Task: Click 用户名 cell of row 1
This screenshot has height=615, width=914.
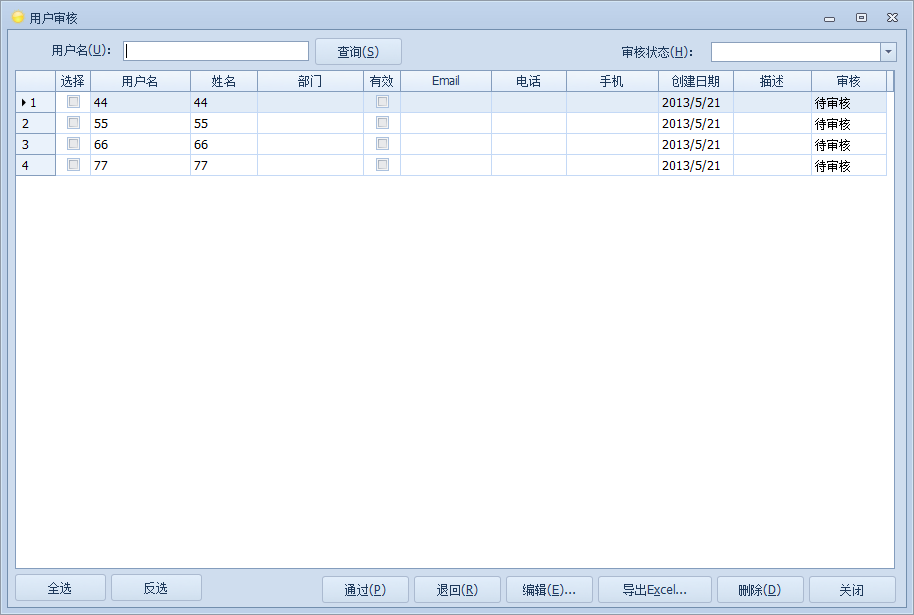Action: [x=140, y=102]
